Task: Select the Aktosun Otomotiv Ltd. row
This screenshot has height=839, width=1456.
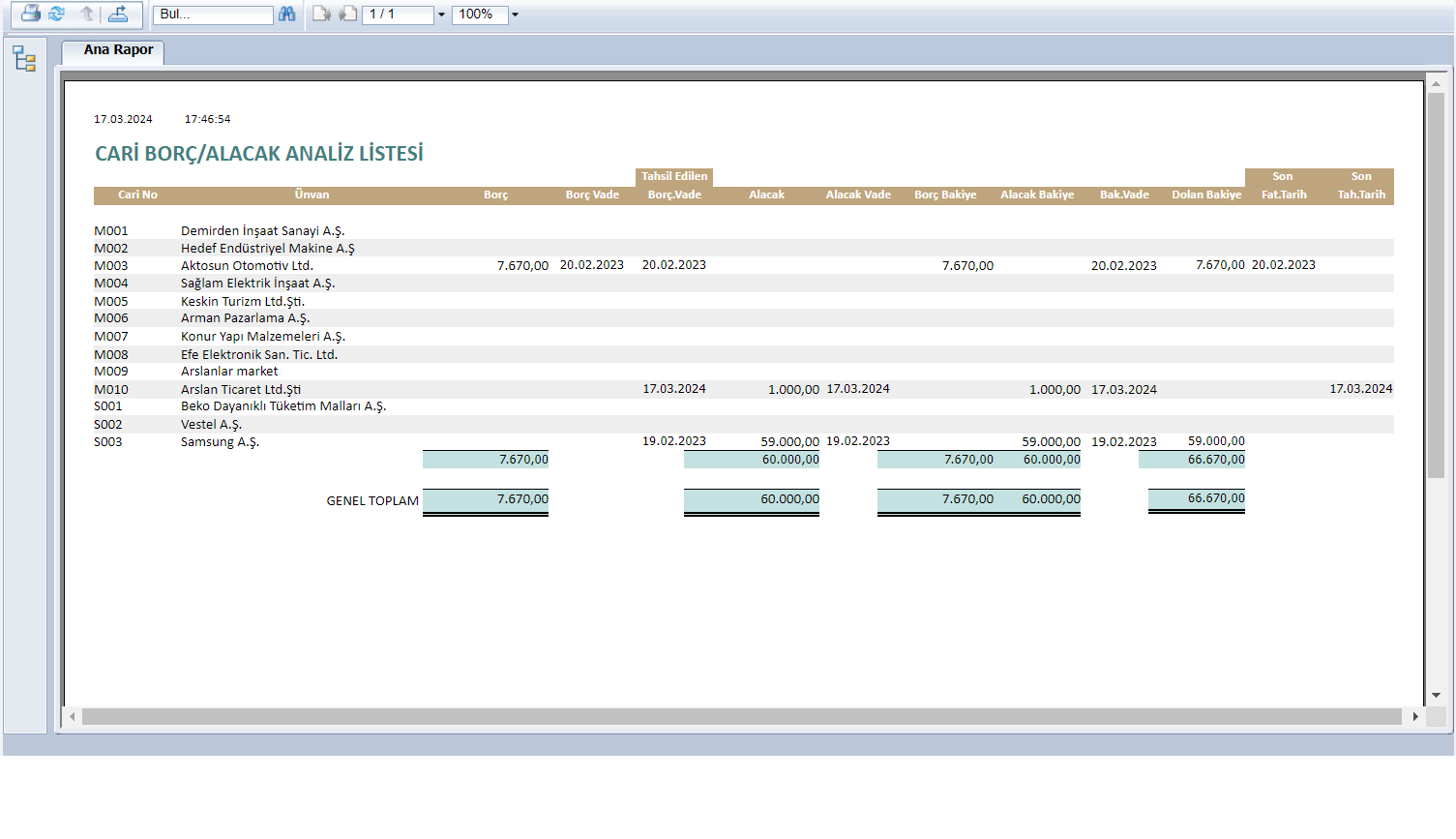Action: coord(247,265)
